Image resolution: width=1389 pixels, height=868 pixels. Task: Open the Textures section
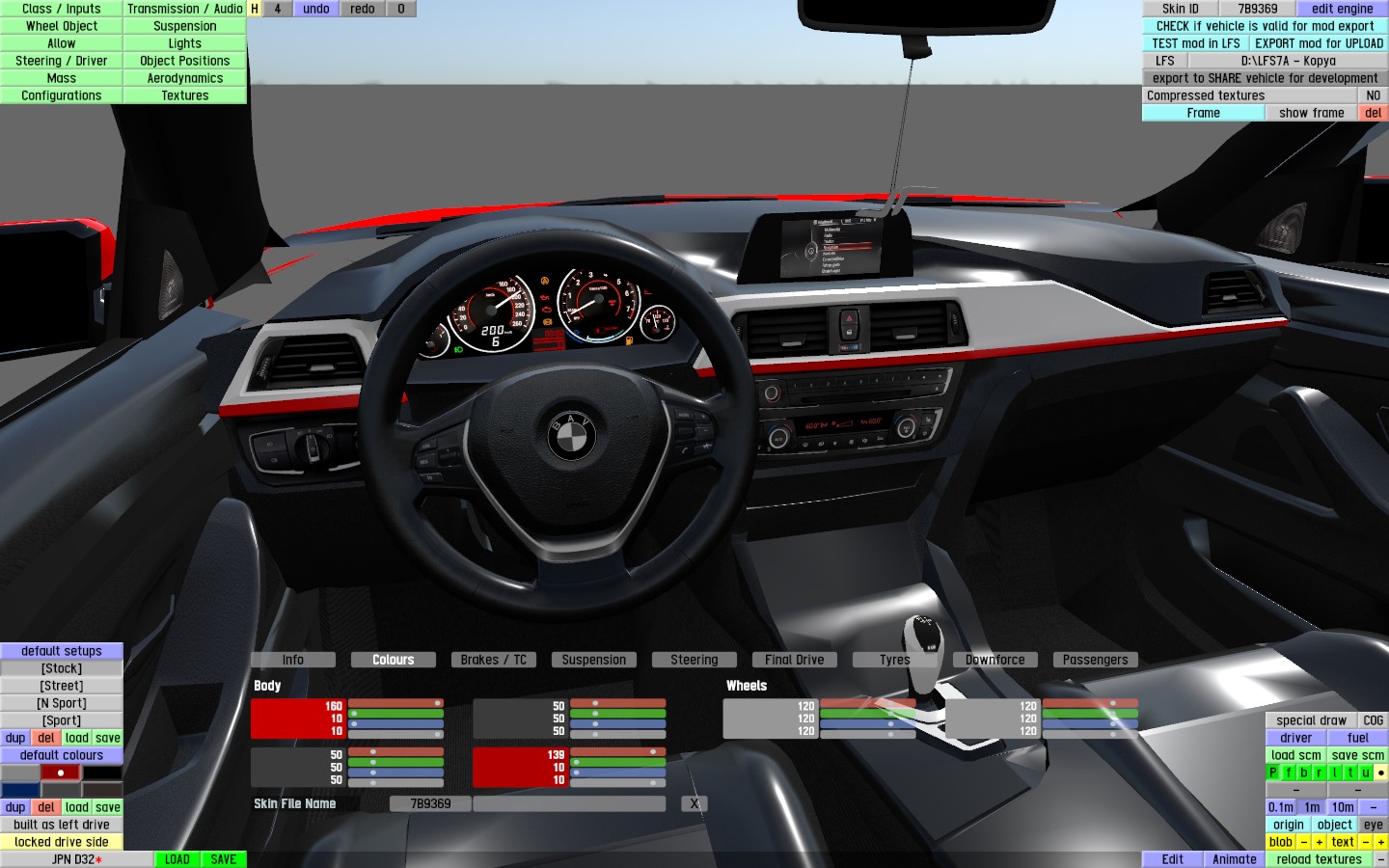click(x=185, y=95)
